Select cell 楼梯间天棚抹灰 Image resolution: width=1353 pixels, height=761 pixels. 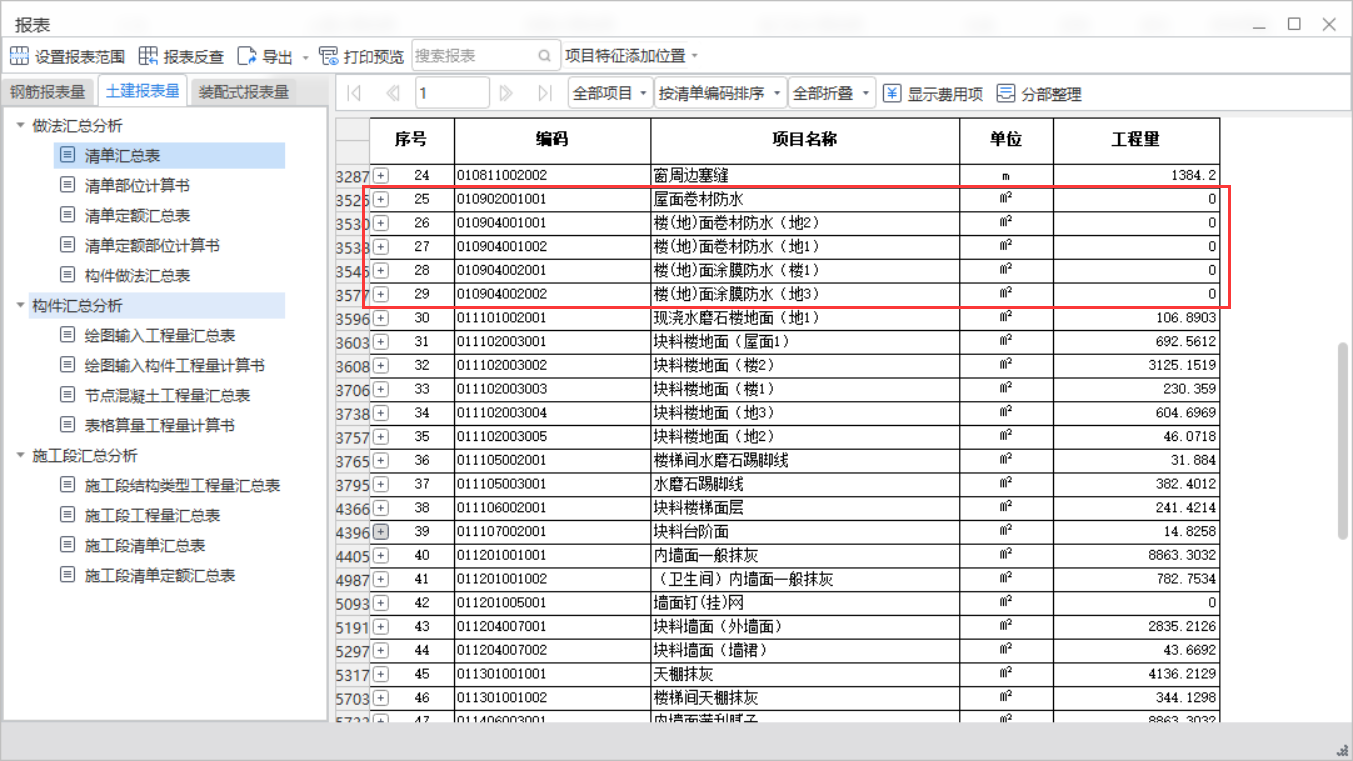pyautogui.click(x=805, y=698)
